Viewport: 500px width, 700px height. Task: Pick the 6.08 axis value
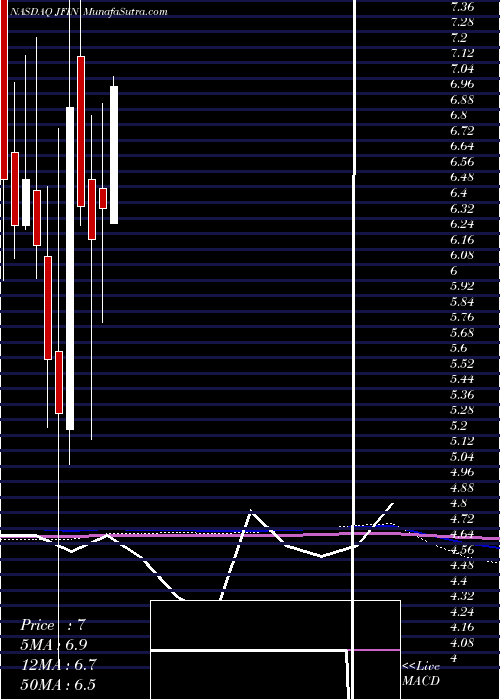click(x=462, y=255)
